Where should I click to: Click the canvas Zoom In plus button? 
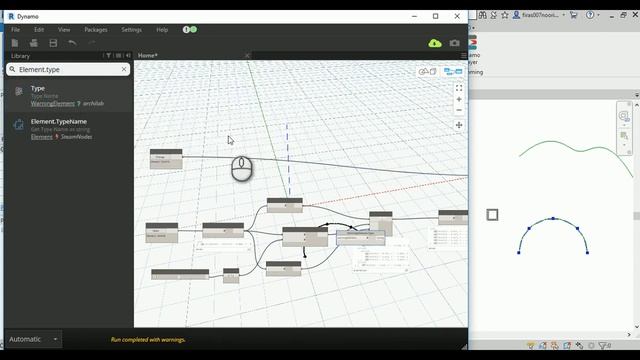(459, 99)
